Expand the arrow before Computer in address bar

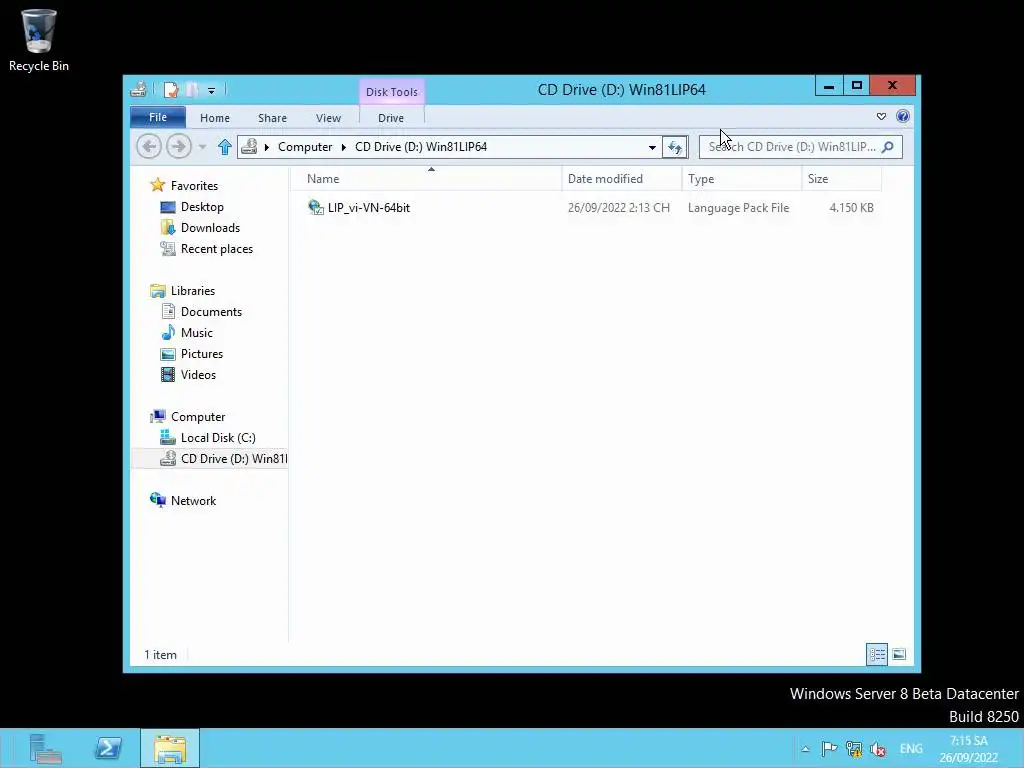pyautogui.click(x=266, y=148)
